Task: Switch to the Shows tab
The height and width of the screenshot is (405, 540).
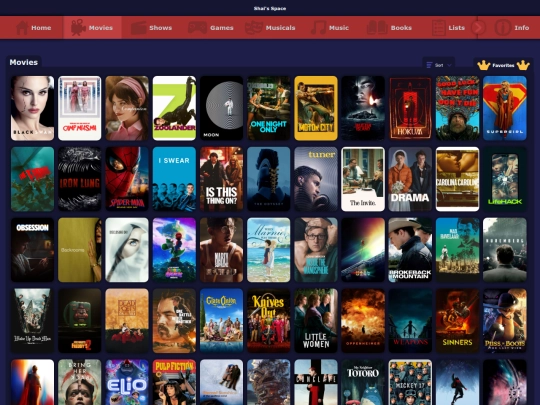Action: point(152,28)
